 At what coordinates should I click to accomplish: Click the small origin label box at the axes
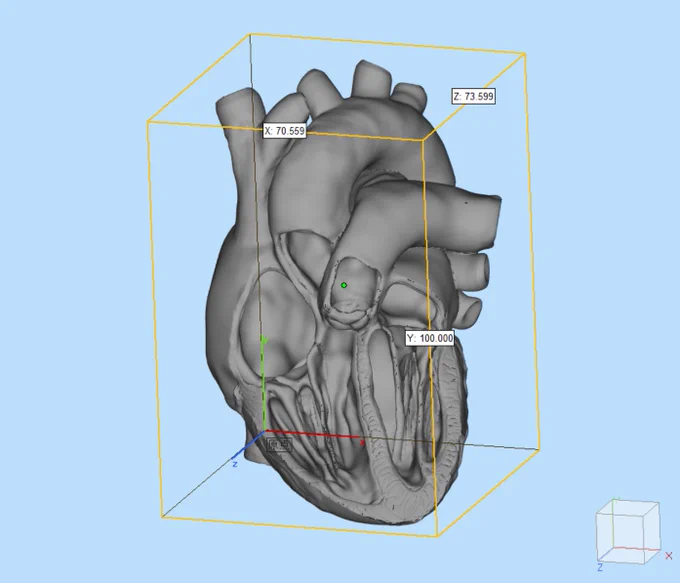pos(279,444)
